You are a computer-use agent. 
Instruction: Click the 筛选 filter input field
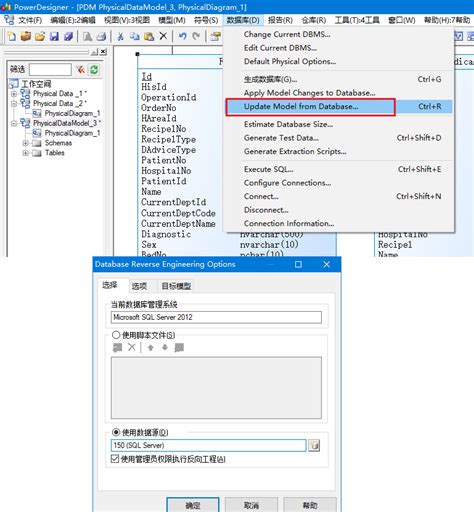50,70
